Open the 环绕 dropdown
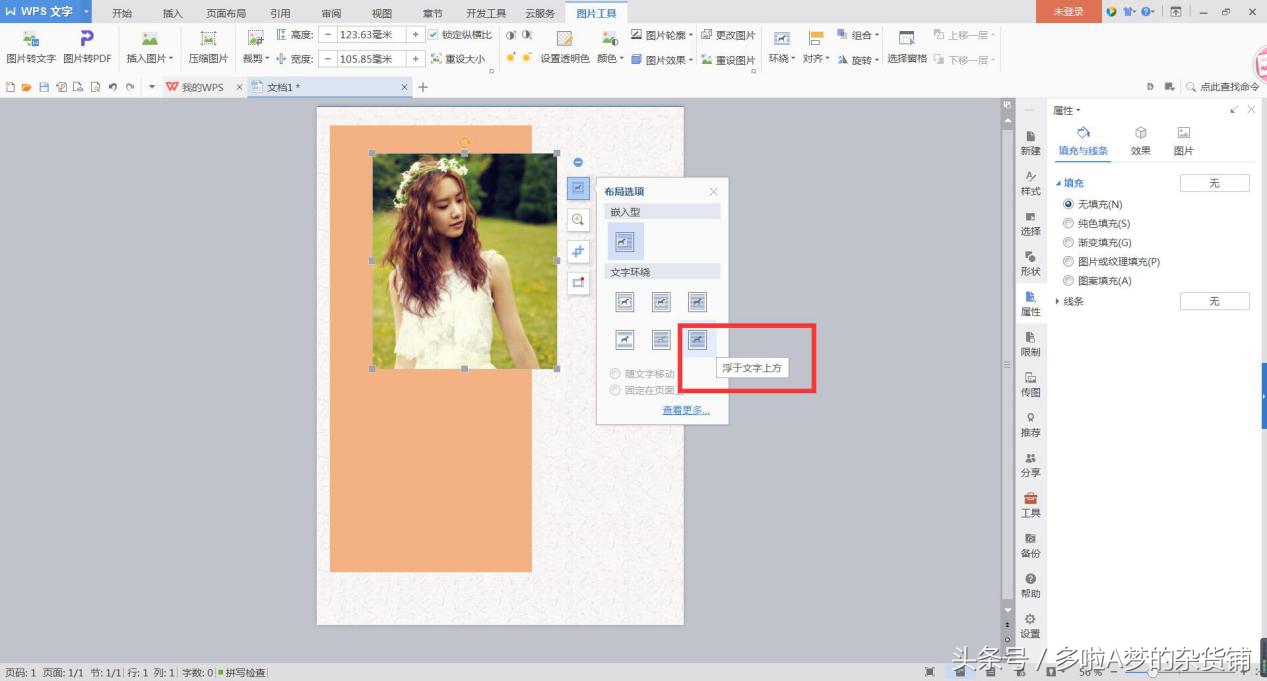Viewport: 1267px width, 681px height. (x=782, y=59)
